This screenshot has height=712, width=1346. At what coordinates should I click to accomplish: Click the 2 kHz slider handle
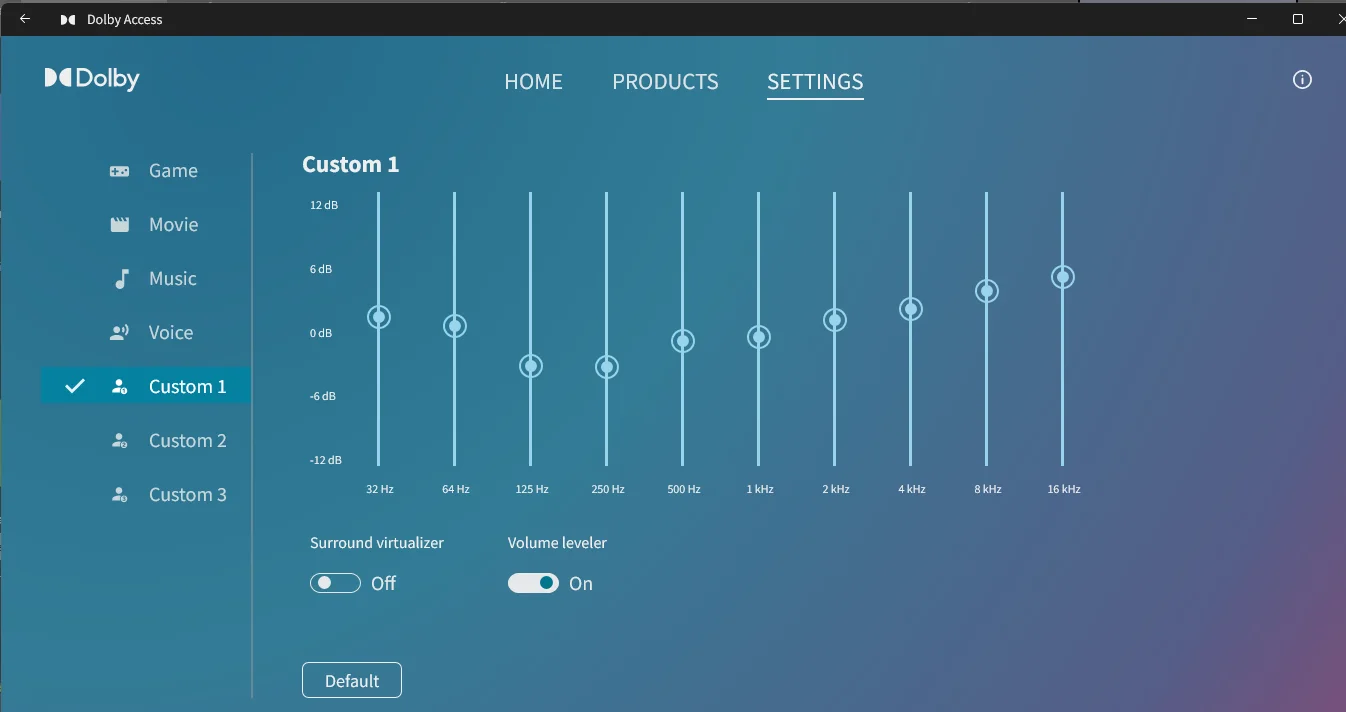835,320
